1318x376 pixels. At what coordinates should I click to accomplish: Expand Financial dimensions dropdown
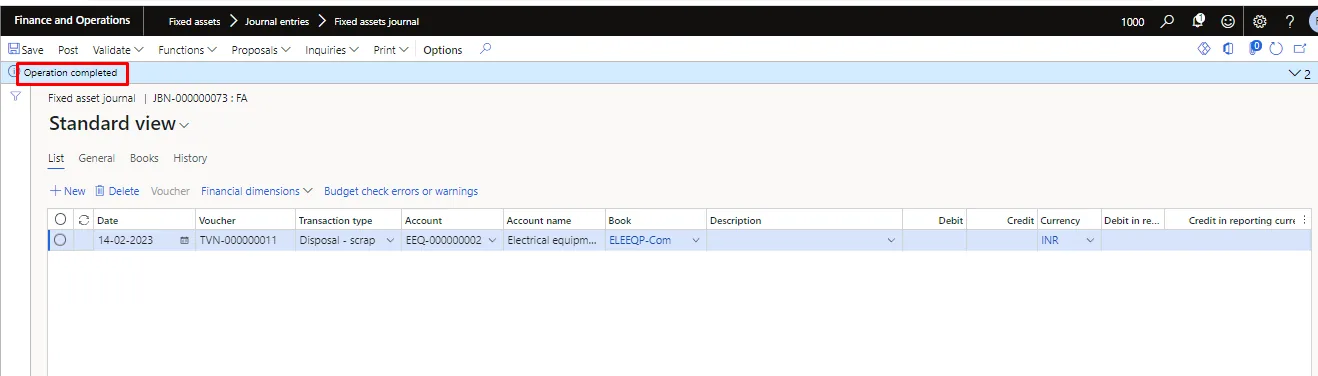(257, 191)
